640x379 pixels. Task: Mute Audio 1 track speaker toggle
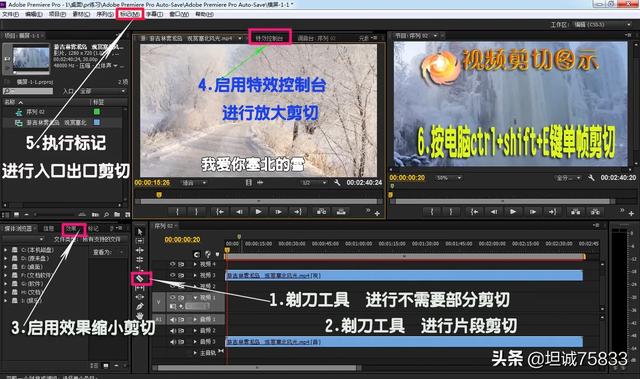[x=172, y=319]
